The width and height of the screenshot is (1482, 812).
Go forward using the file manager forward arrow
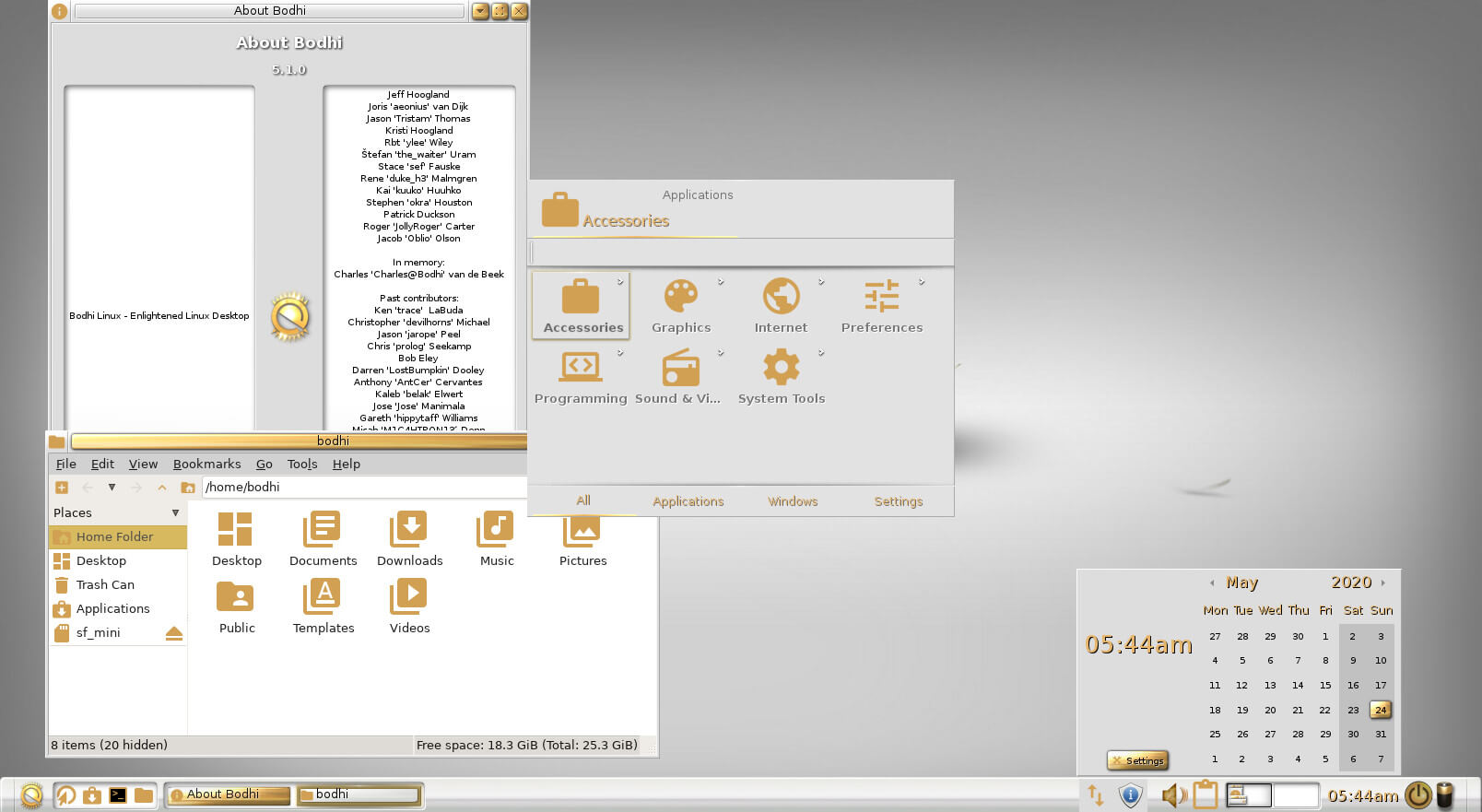[x=136, y=488]
